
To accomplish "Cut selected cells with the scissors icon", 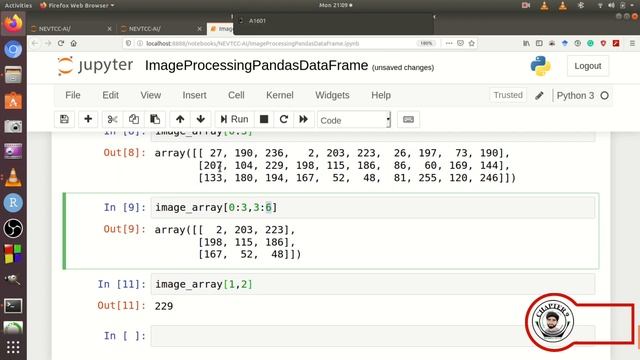I will [x=112, y=119].
